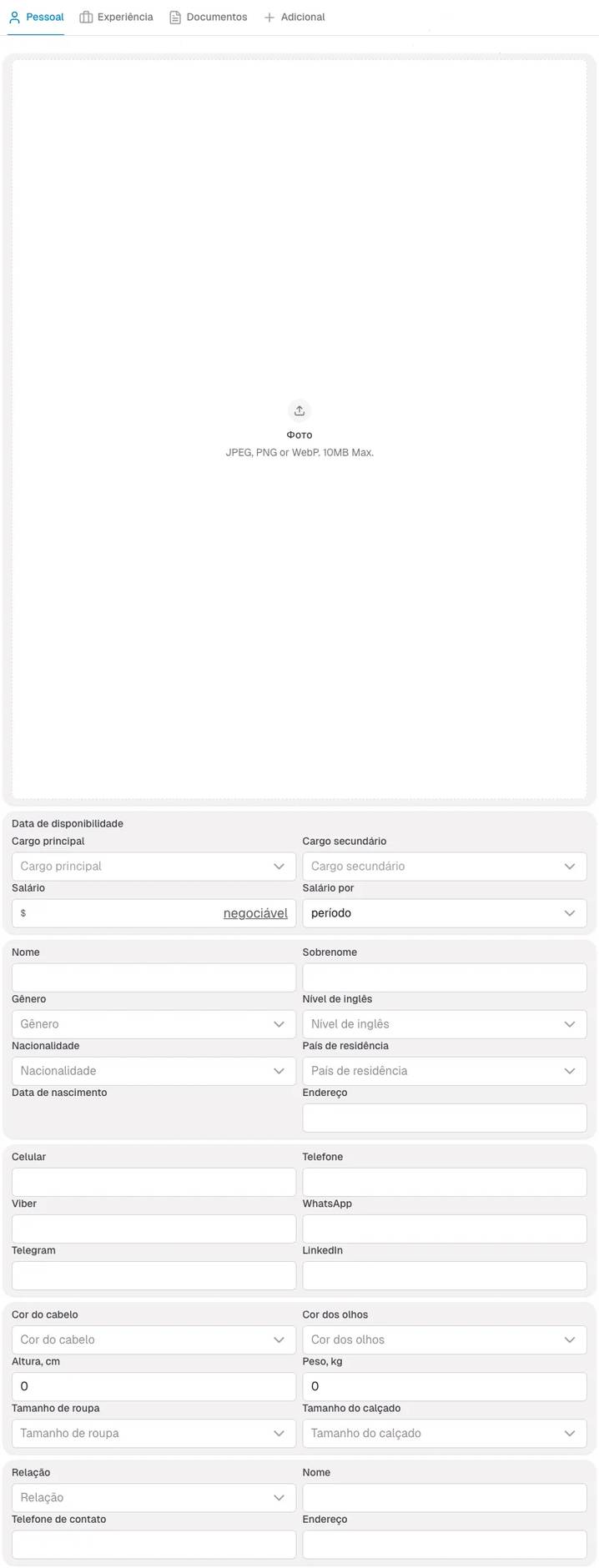
Task: Open the Cargo secundário dropdown
Action: click(x=444, y=865)
